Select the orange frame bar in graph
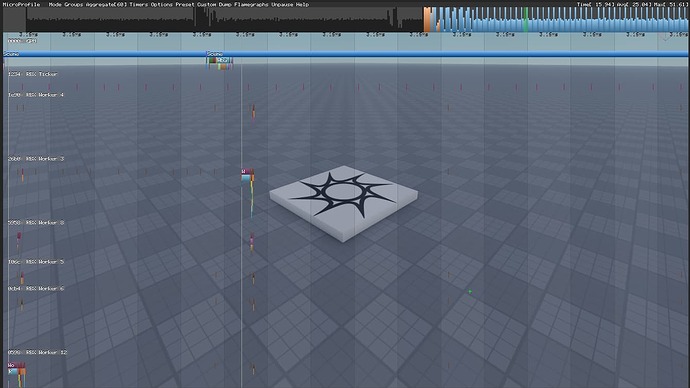The height and width of the screenshot is (388, 690). 427,20
